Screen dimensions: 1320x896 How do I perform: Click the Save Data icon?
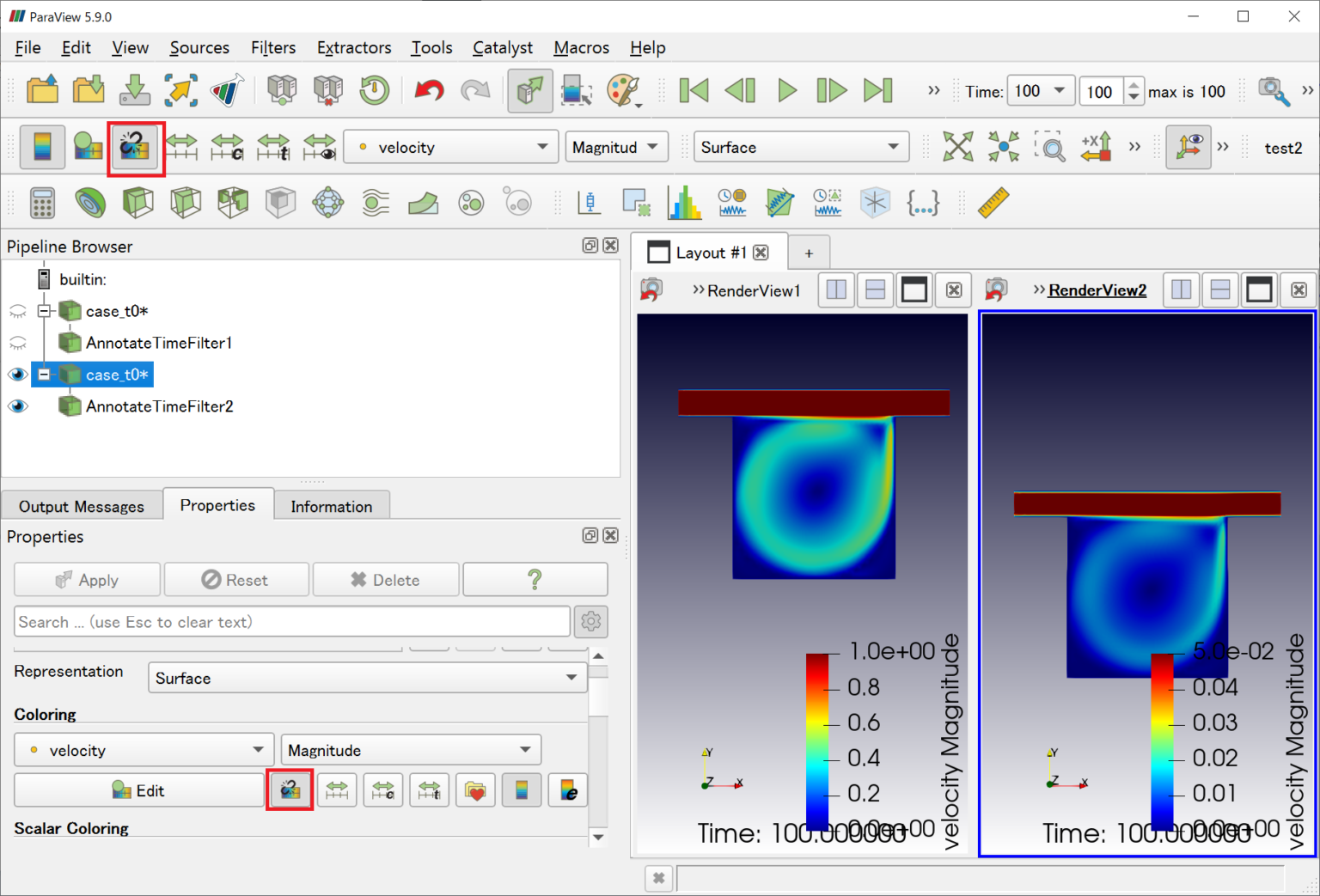click(x=135, y=90)
